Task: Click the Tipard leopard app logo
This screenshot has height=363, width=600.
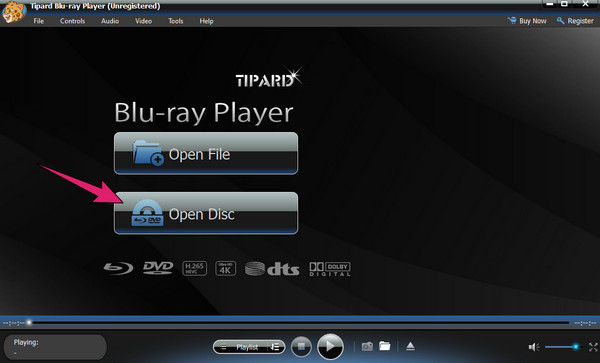Action: pos(13,12)
